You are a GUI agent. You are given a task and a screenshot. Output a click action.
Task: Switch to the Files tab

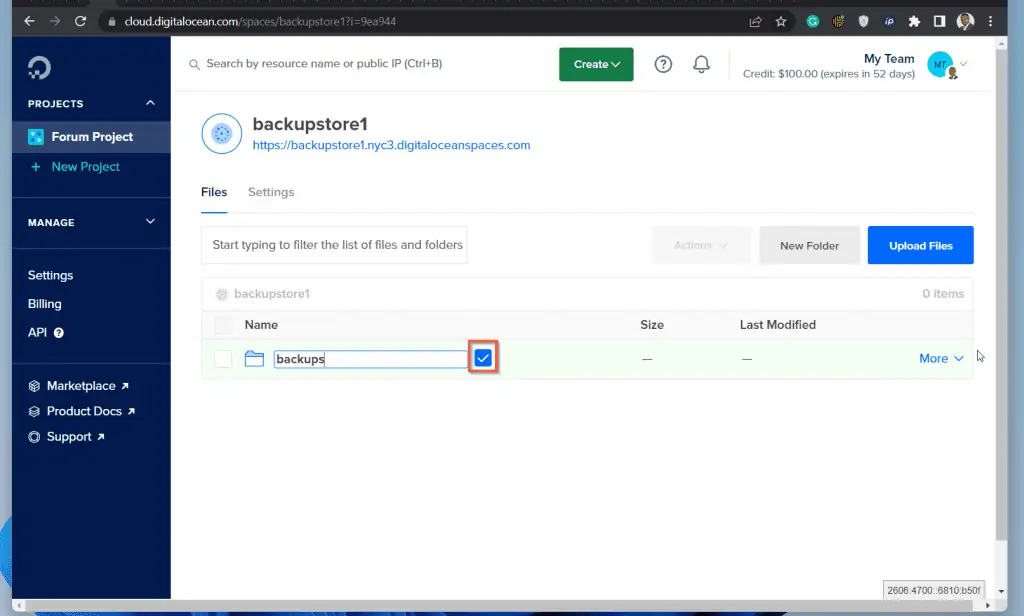214,192
